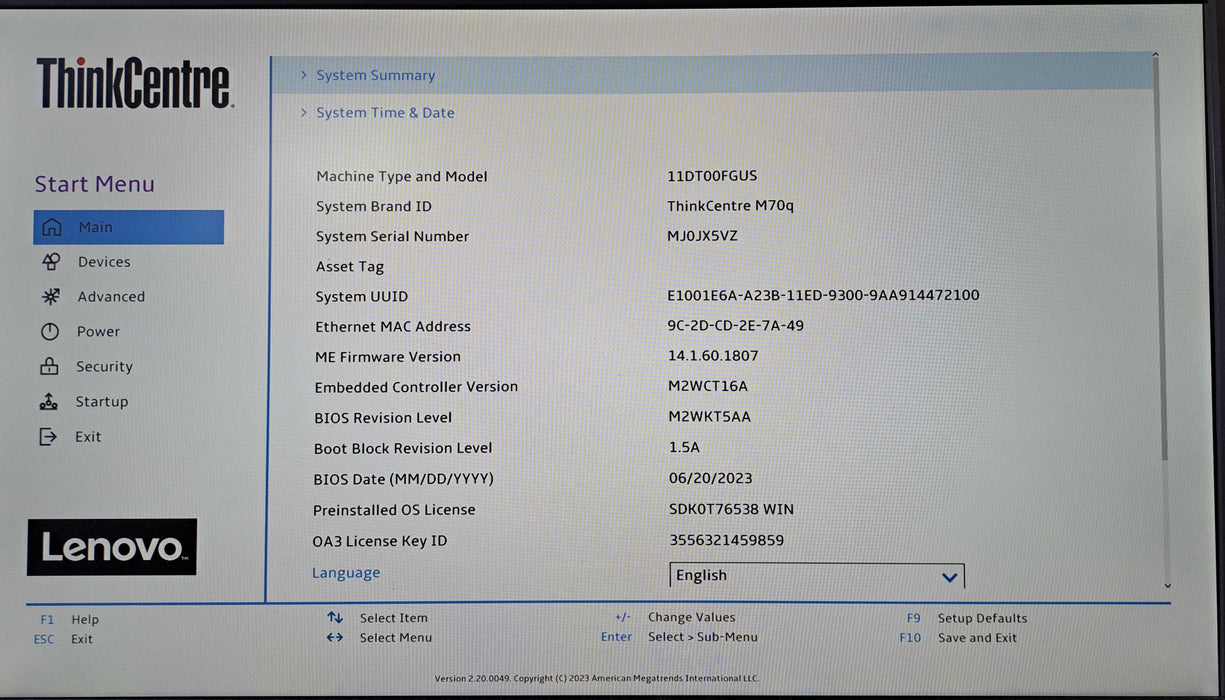
Task: Click ESC Exit hint
Action: (63, 639)
